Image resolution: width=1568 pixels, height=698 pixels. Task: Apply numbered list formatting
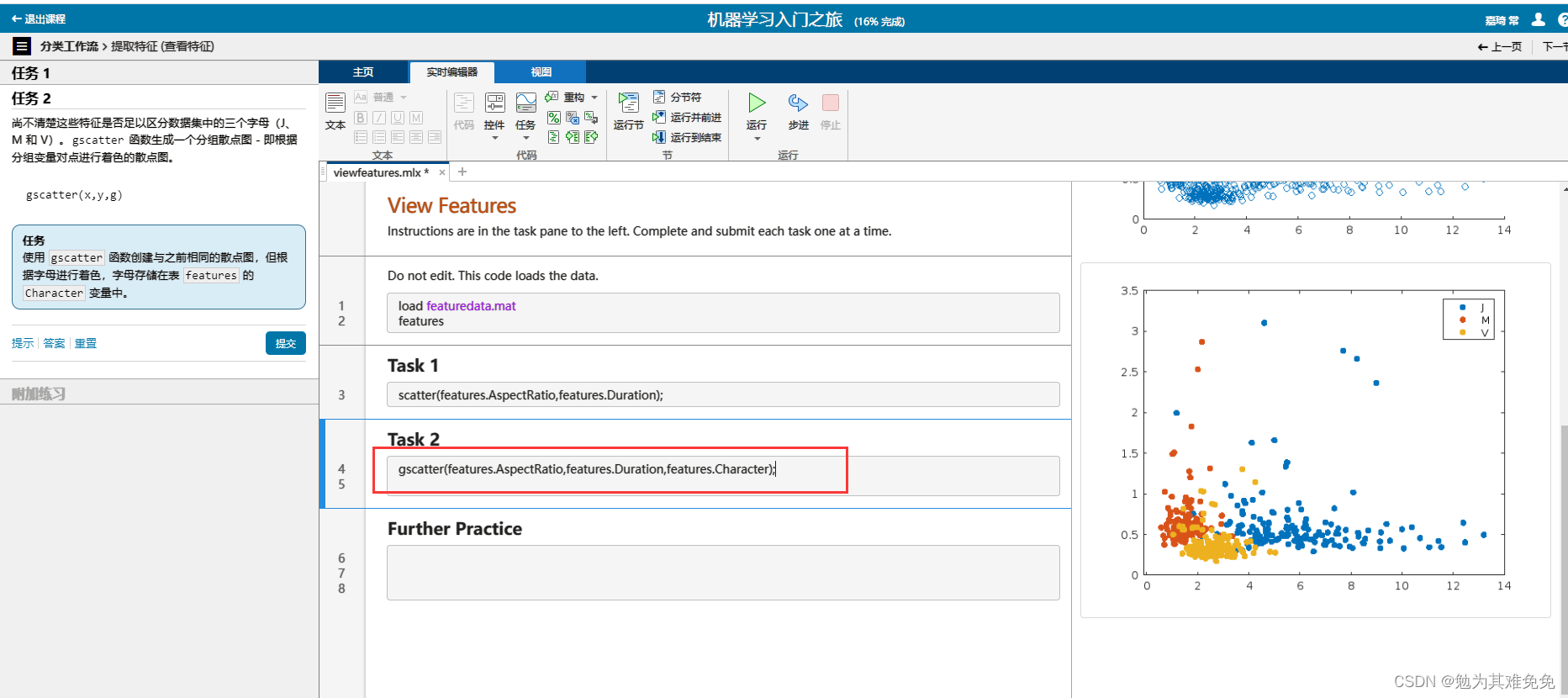tap(379, 136)
